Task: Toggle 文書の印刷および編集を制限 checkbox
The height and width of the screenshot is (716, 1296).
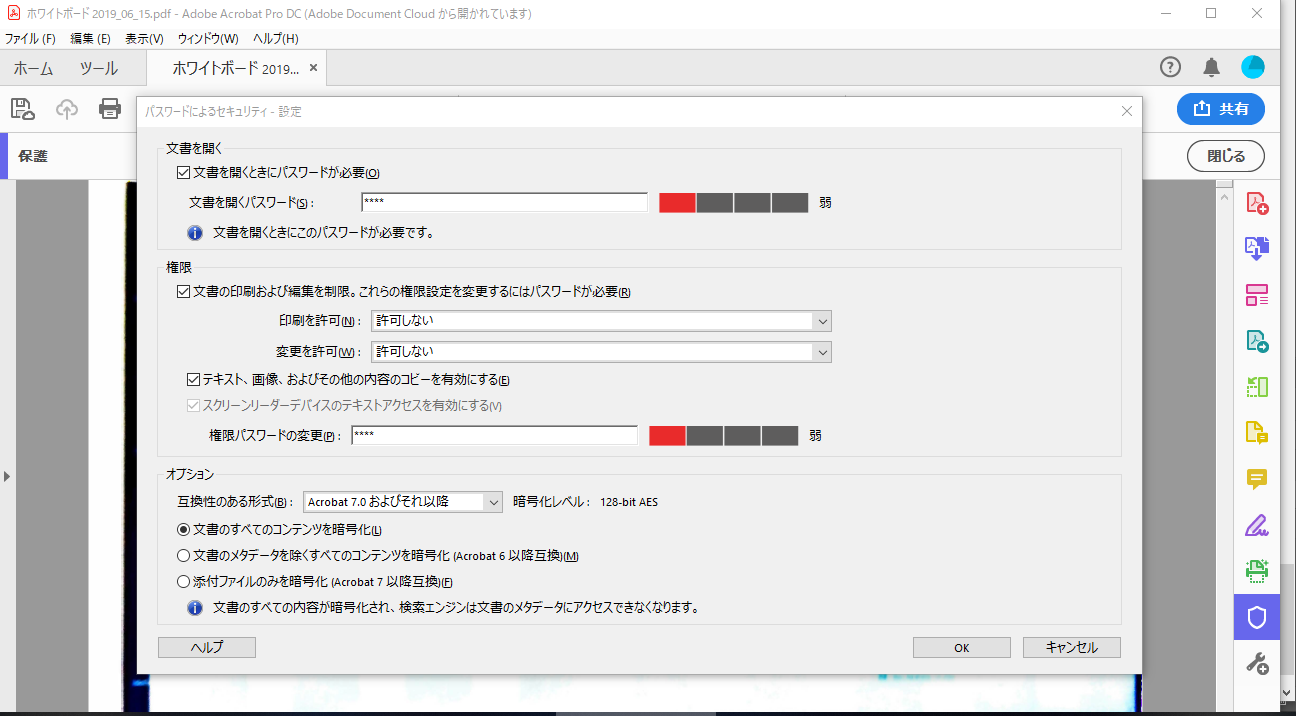Action: [x=183, y=292]
